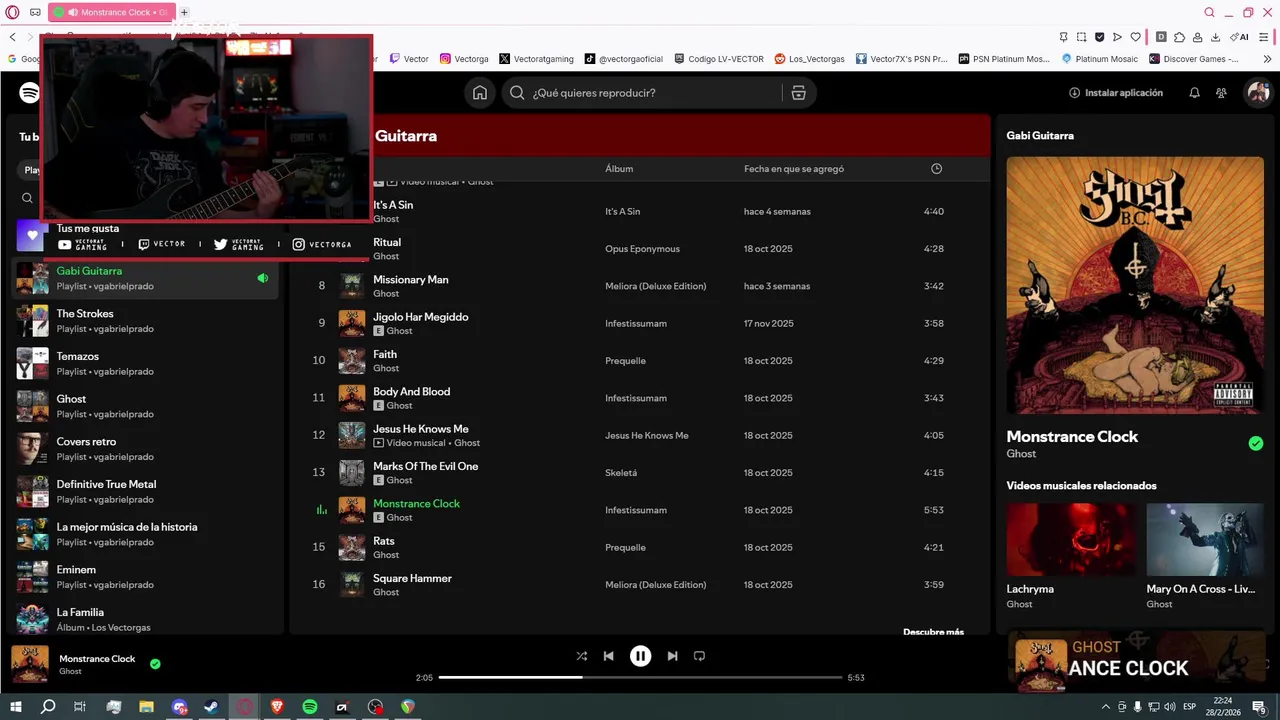This screenshot has width=1280, height=720.
Task: Open the 'Temazos' playlist
Action: (x=145, y=364)
